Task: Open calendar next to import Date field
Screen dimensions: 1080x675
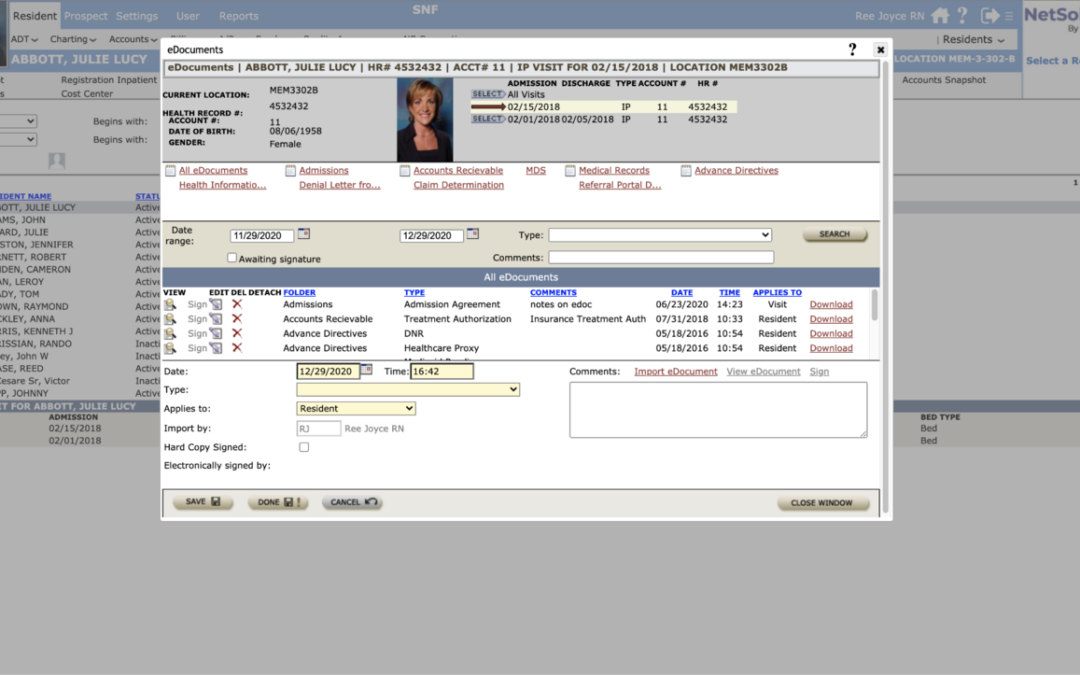Action: [x=366, y=370]
